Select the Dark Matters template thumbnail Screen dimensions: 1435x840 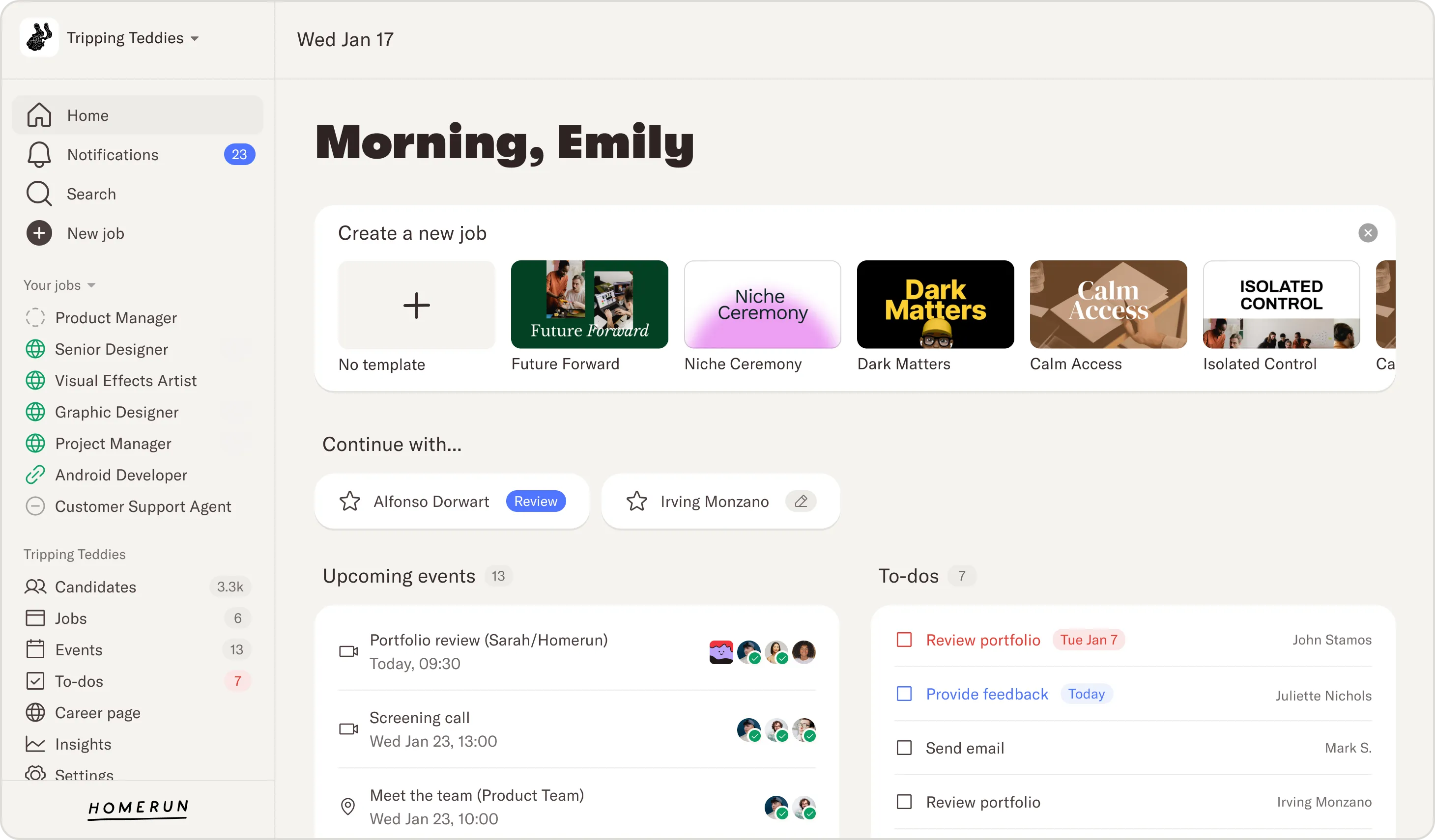coord(935,305)
